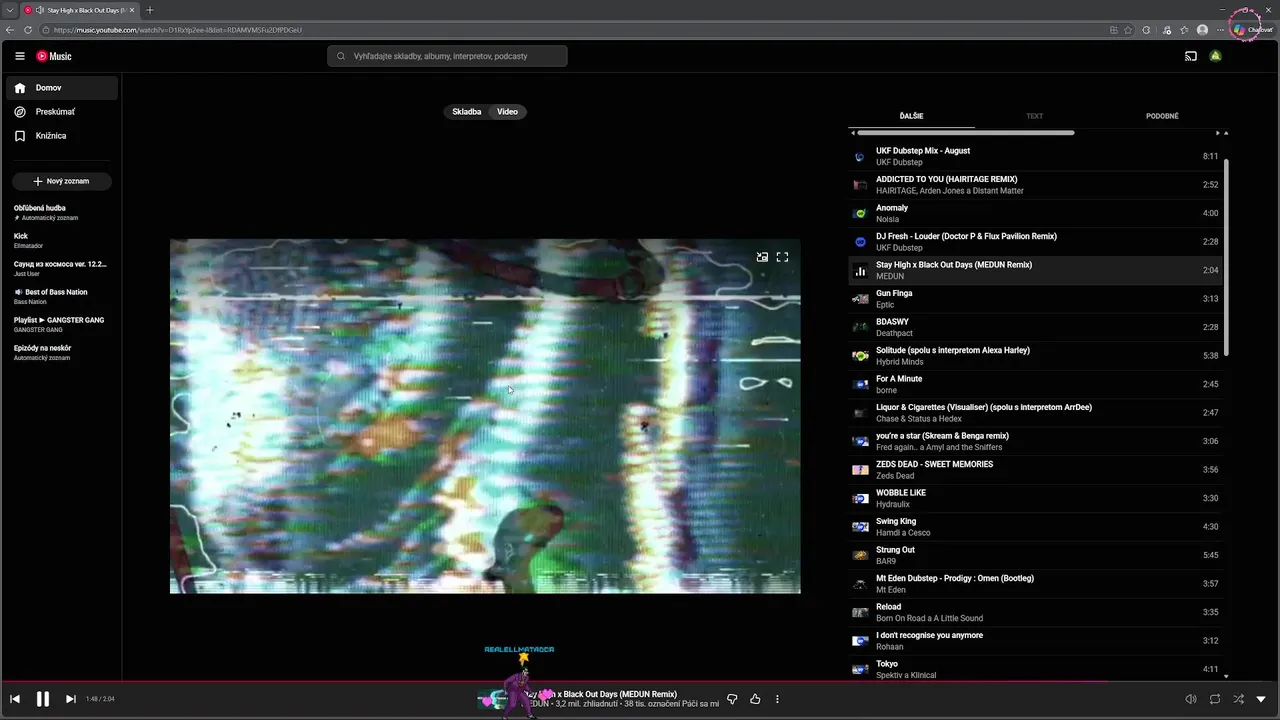This screenshot has height=720, width=1280.
Task: Create a playlist with Nový zoznam
Action: pos(61,181)
